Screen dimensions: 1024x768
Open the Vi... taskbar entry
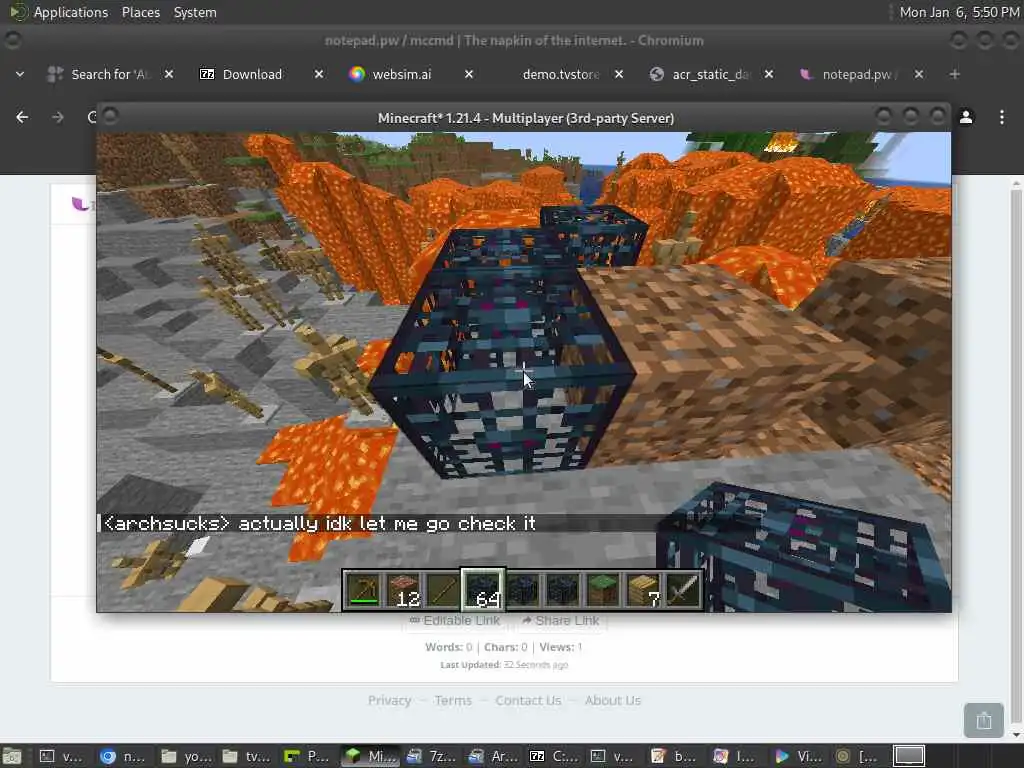point(801,756)
